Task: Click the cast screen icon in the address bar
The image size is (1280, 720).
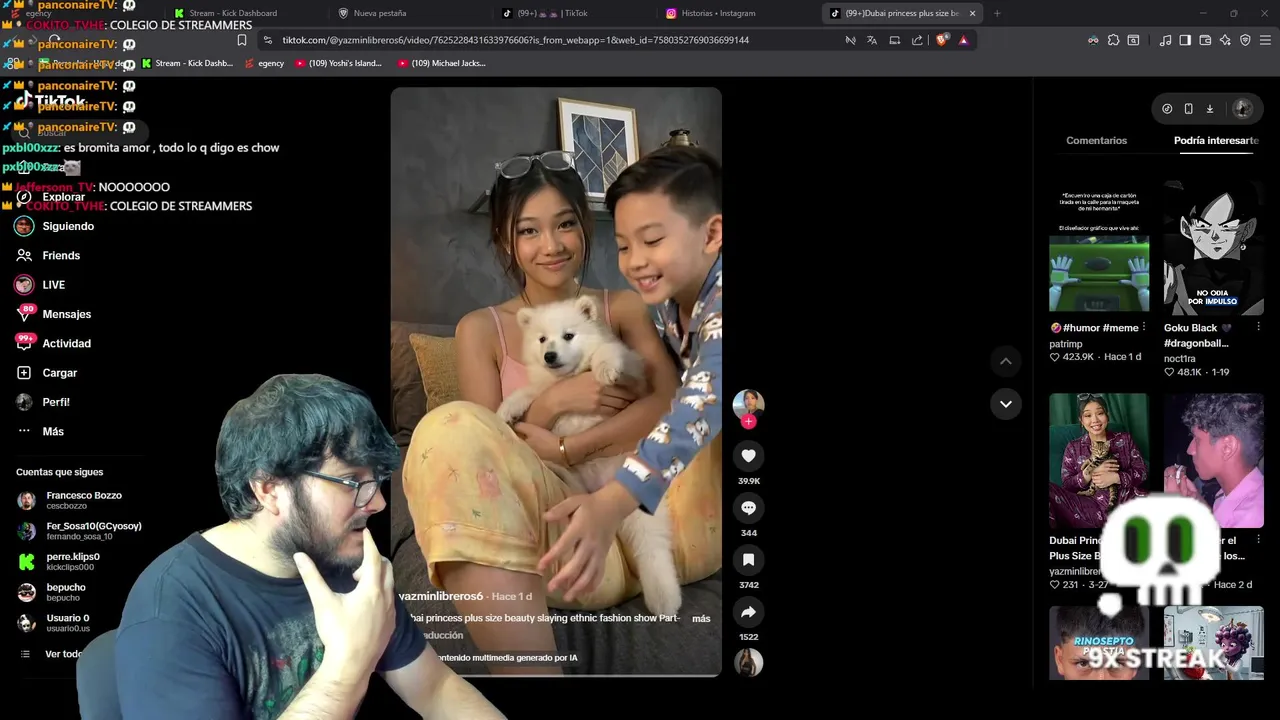Action: coord(894,40)
